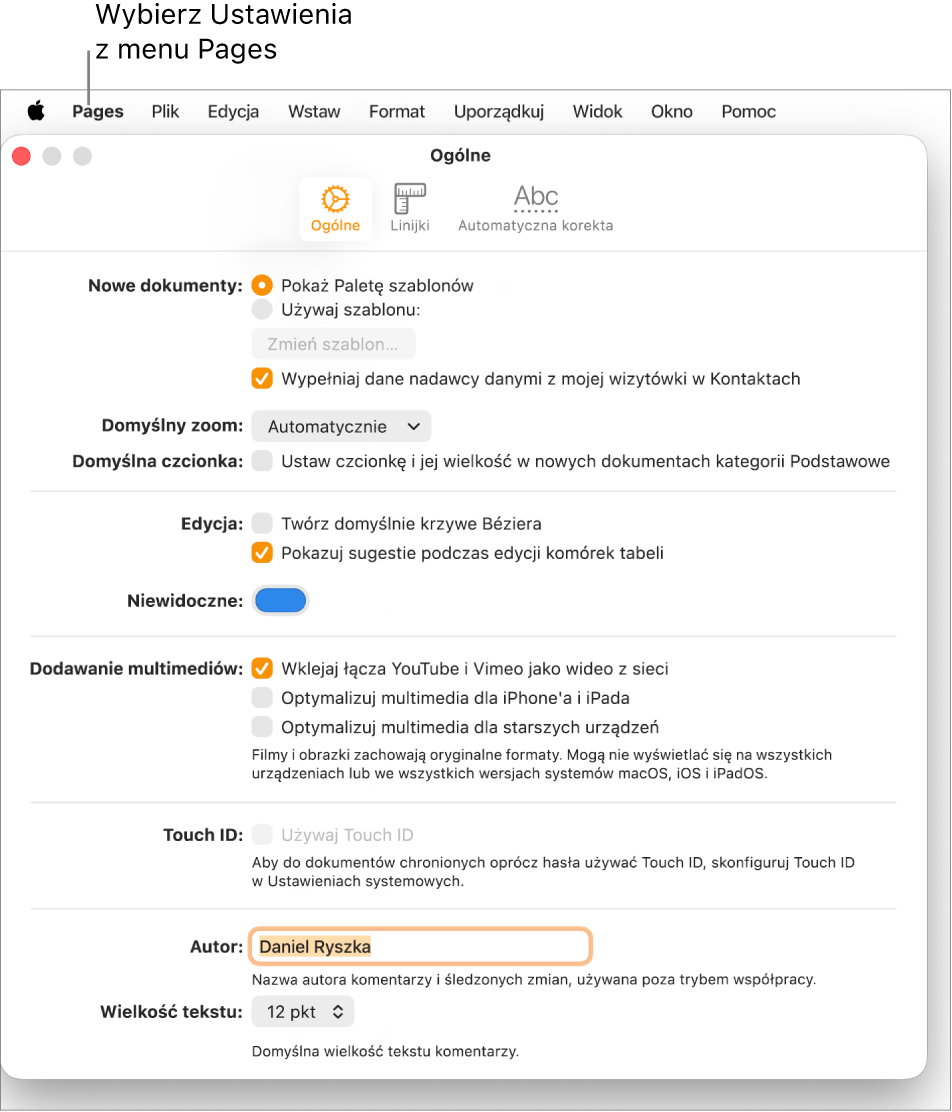Viewport: 952px width, 1112px height.
Task: Open the Plik menu
Action: (x=165, y=111)
